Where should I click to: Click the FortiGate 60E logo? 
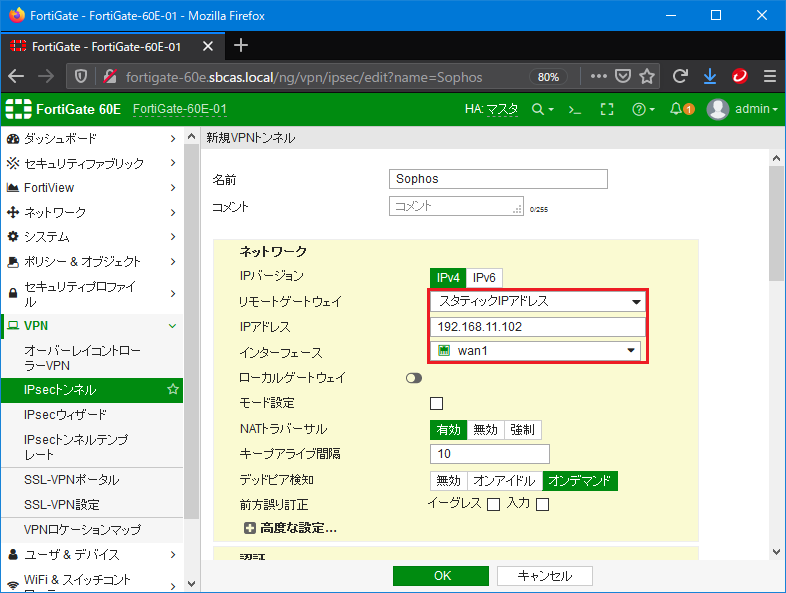click(63, 109)
